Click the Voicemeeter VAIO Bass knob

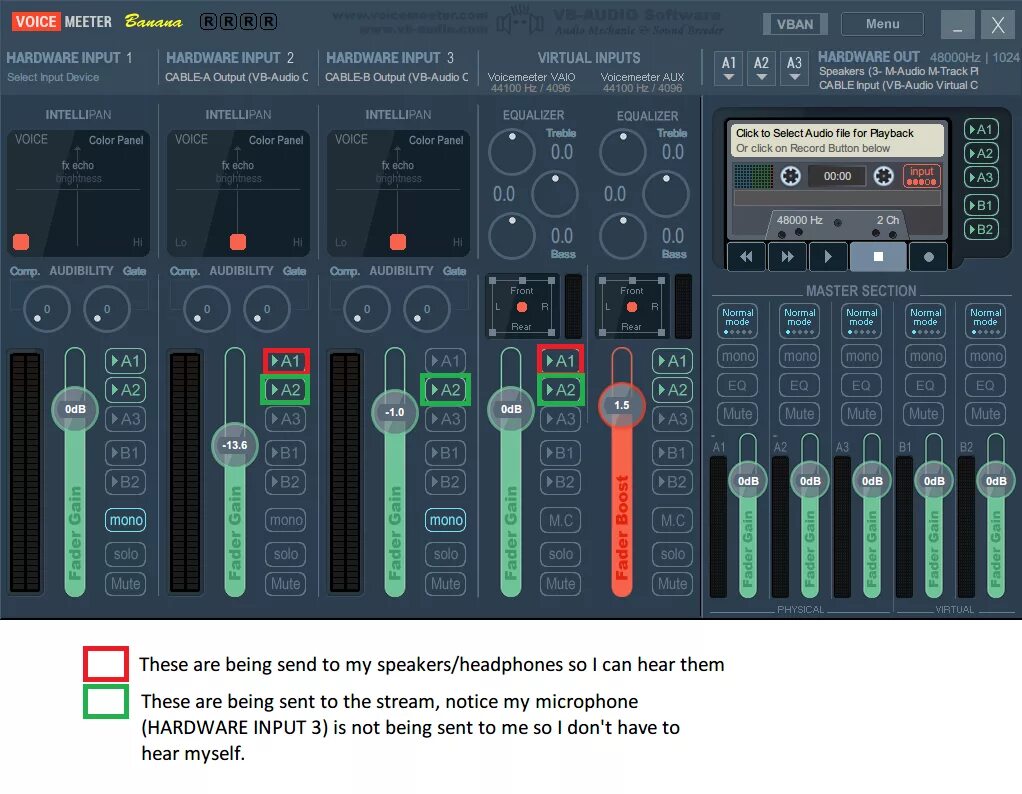(x=512, y=235)
